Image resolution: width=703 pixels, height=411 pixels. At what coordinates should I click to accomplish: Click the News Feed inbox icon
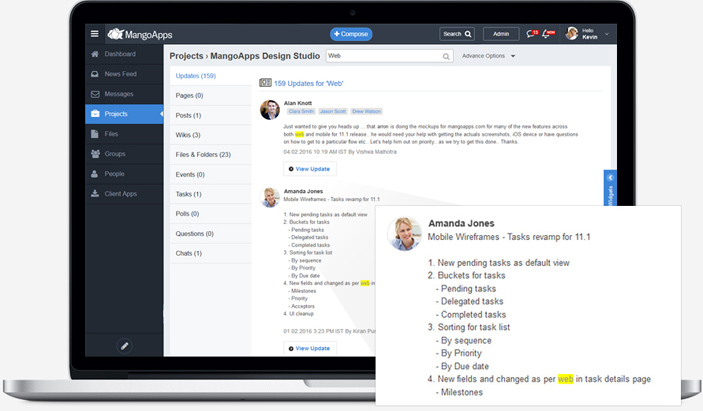click(95, 74)
